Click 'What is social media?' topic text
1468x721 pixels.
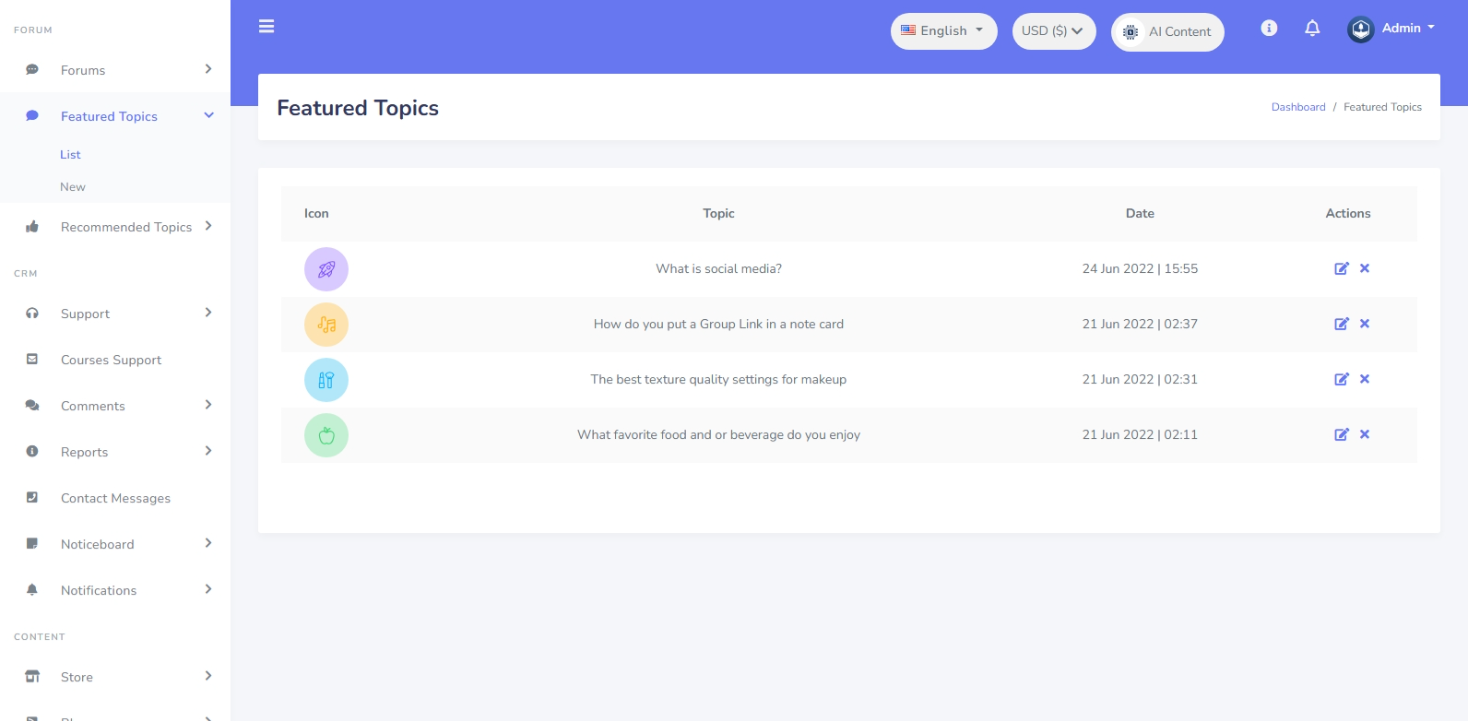click(x=718, y=268)
